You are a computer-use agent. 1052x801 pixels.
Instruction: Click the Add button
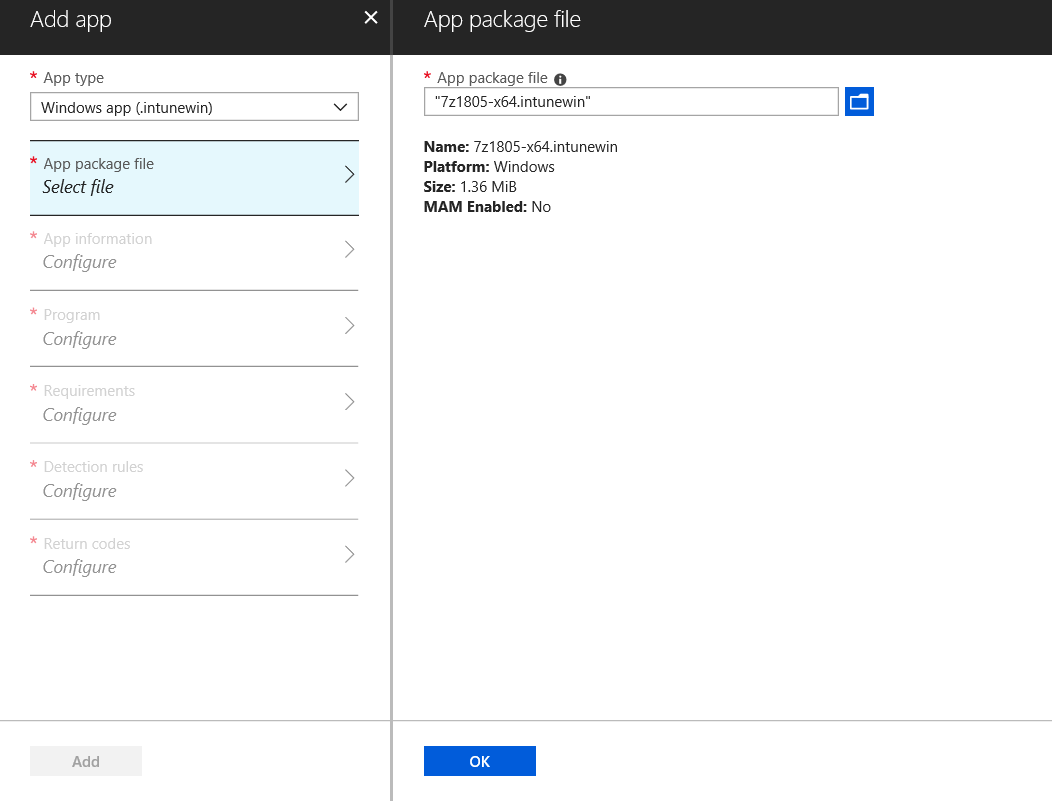(85, 760)
